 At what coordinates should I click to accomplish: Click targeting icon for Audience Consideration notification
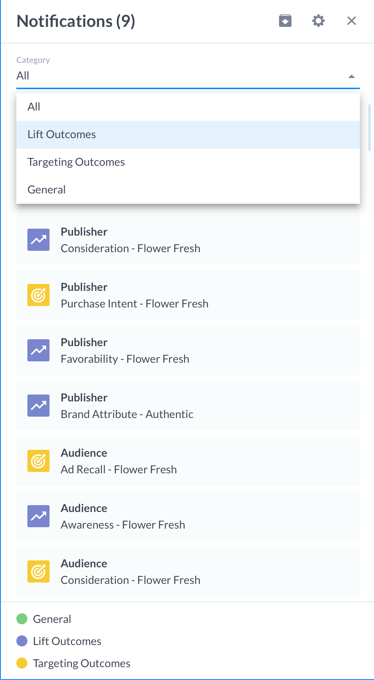coord(38,572)
